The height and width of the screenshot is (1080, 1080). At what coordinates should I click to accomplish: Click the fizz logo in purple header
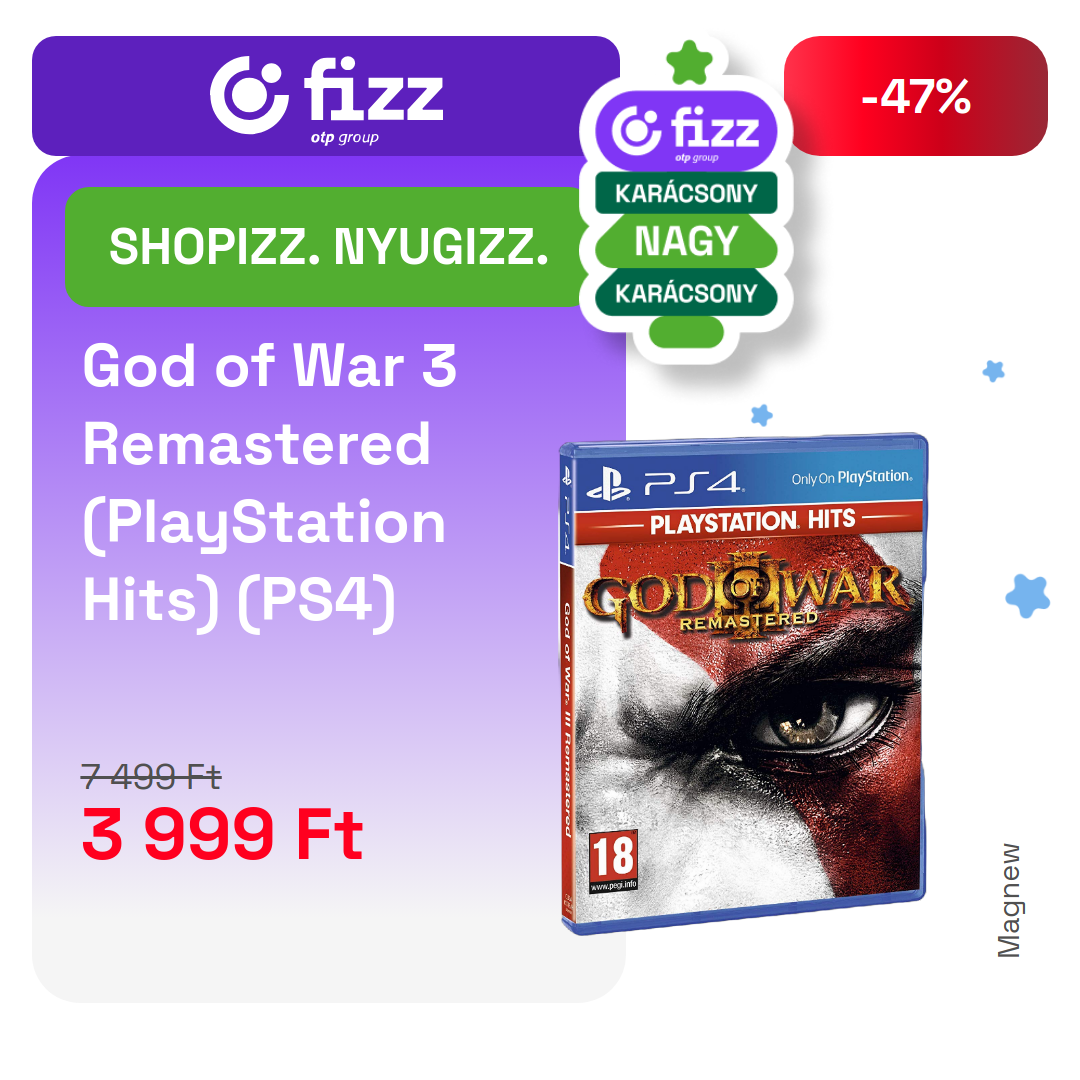(x=326, y=99)
